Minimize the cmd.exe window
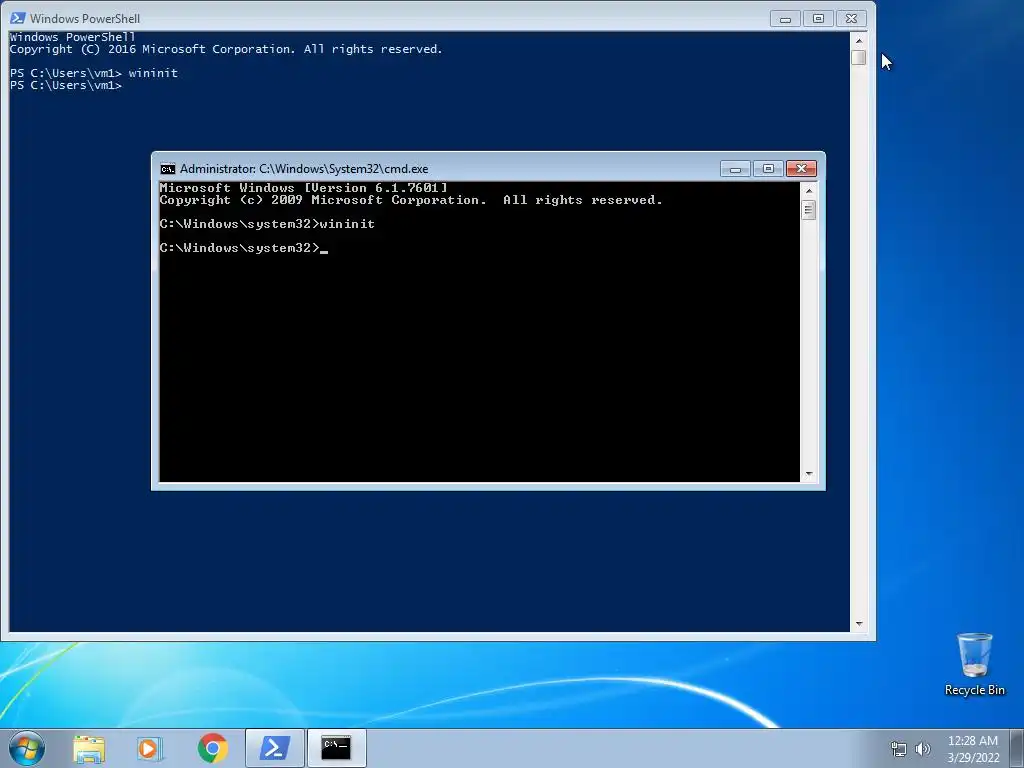The height and width of the screenshot is (768, 1024). (x=735, y=169)
